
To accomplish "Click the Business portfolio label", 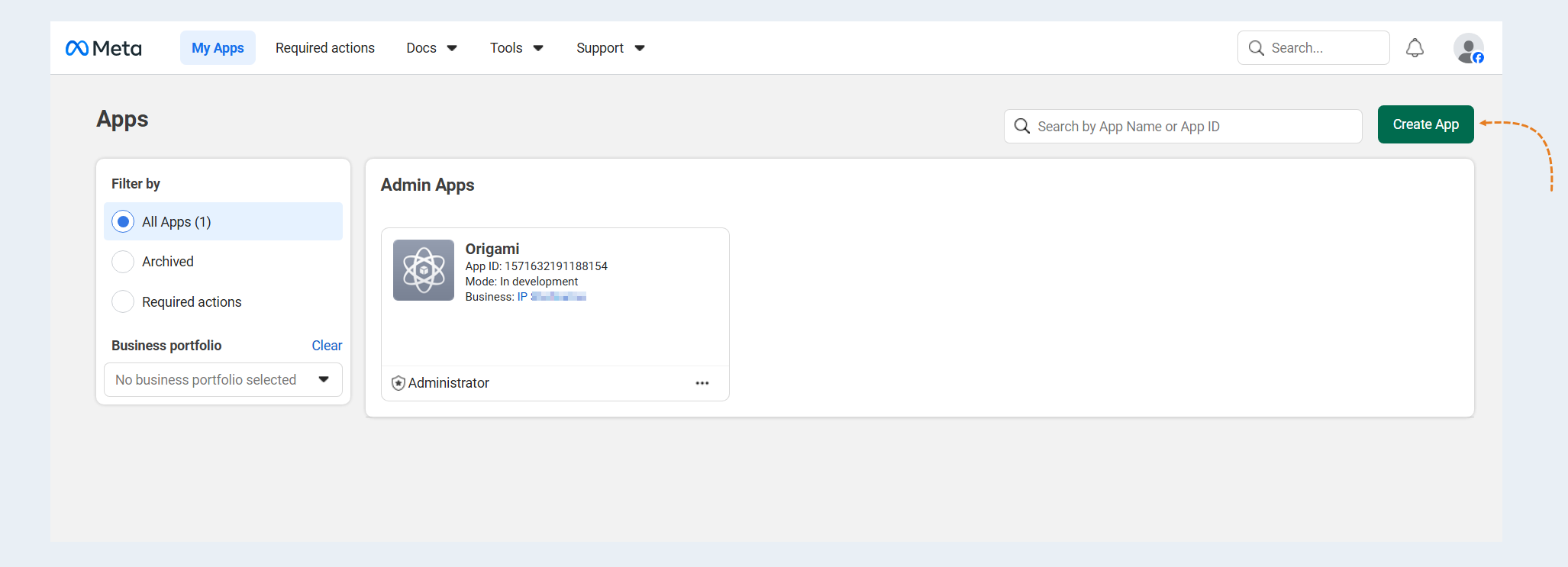I will coord(166,346).
